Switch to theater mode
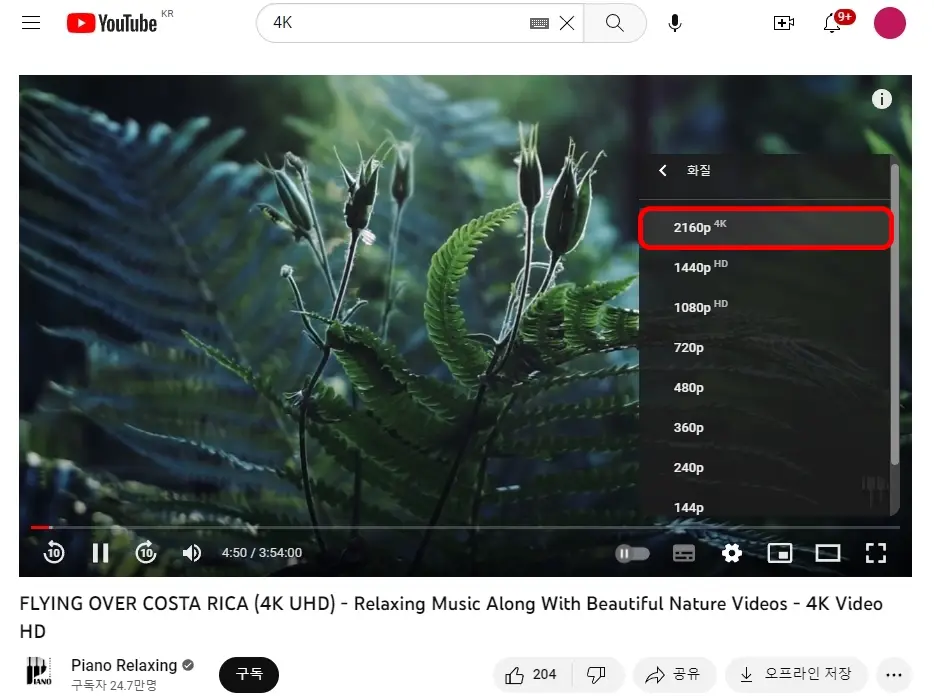The height and width of the screenshot is (696, 934). pyautogui.click(x=827, y=553)
